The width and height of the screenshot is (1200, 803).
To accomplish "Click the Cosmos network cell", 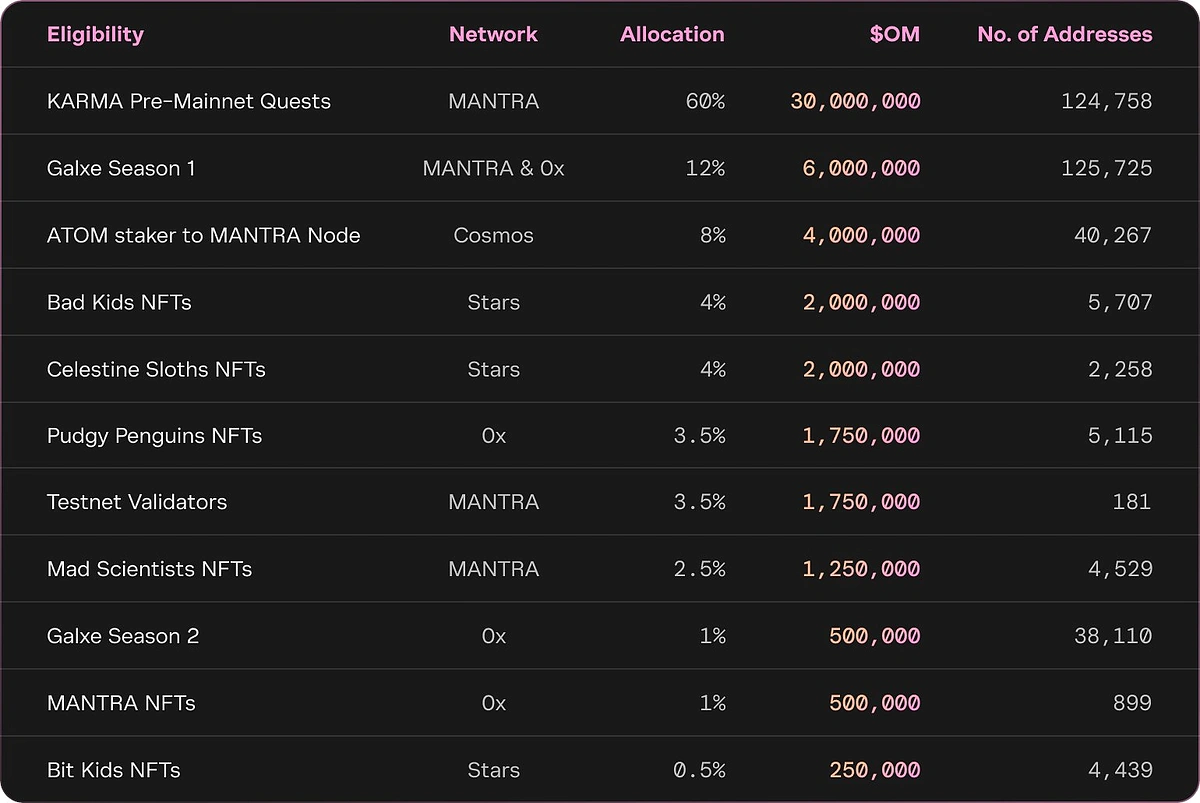I will click(494, 235).
